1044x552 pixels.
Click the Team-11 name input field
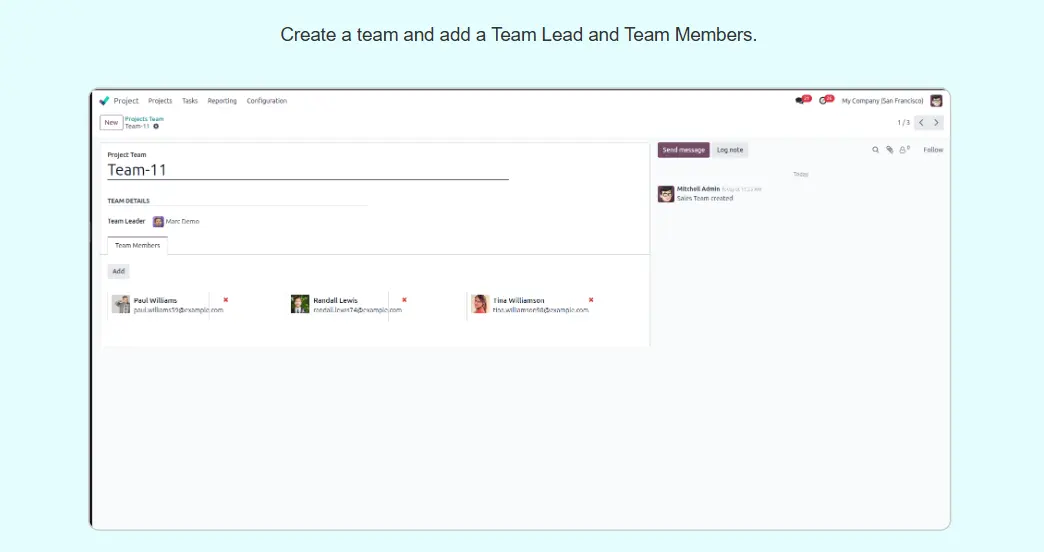(308, 170)
